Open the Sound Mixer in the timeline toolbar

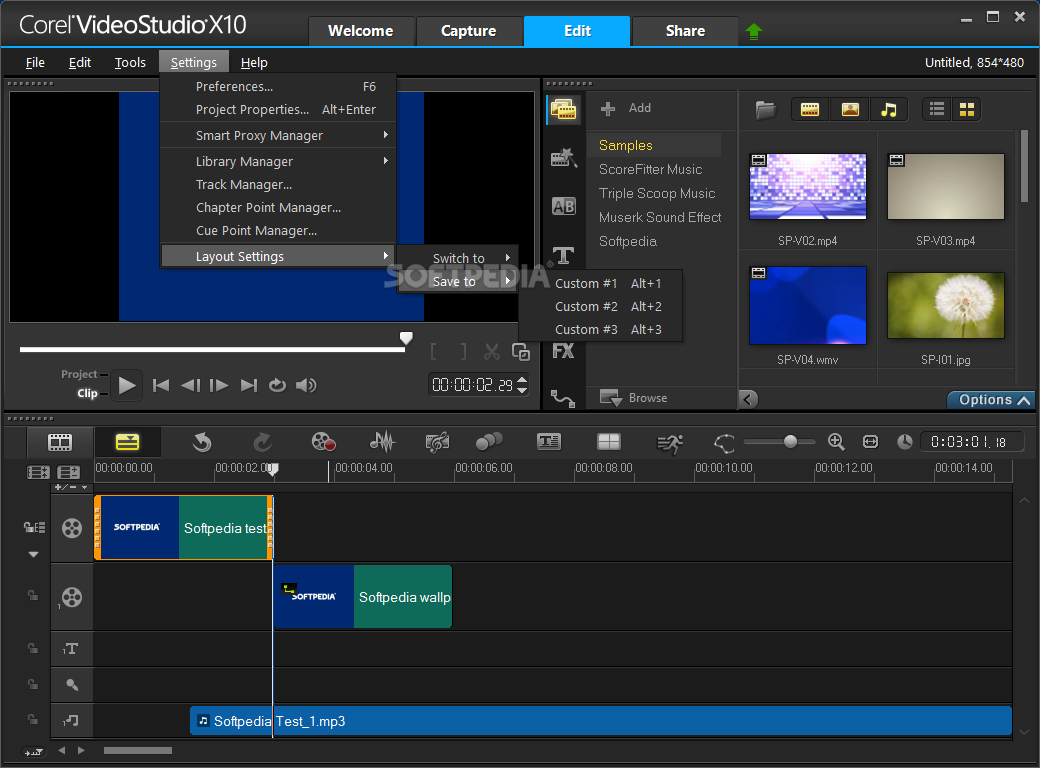tap(382, 441)
